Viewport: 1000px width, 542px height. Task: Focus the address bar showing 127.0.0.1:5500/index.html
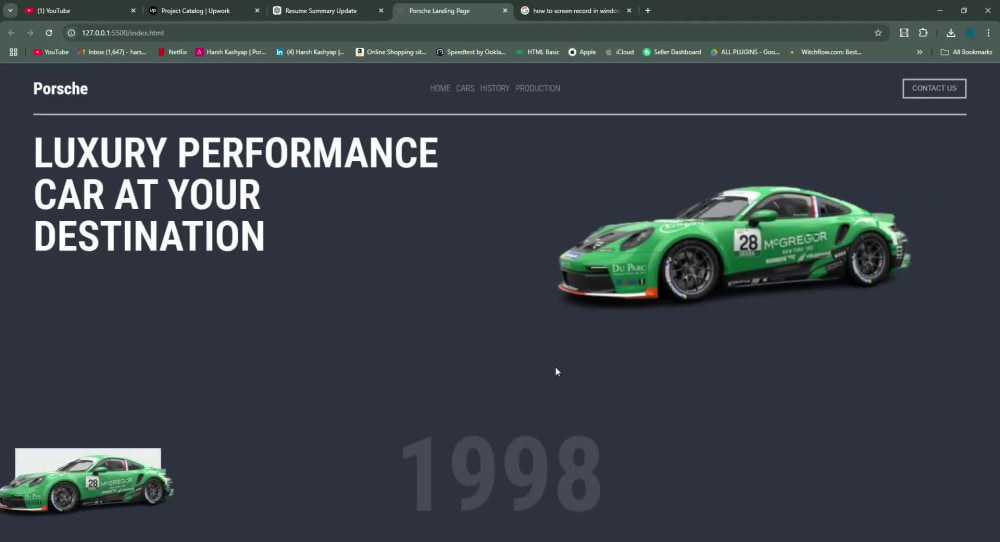pyautogui.click(x=472, y=33)
